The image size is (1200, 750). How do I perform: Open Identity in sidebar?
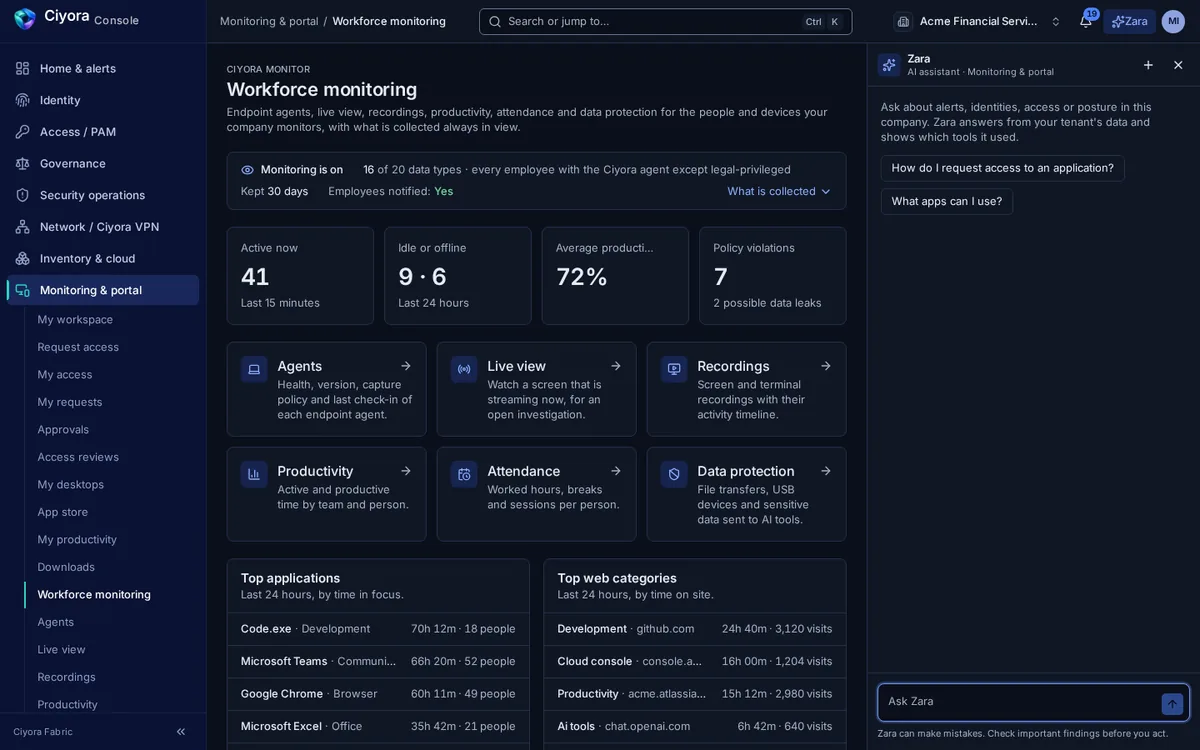pos(103,100)
